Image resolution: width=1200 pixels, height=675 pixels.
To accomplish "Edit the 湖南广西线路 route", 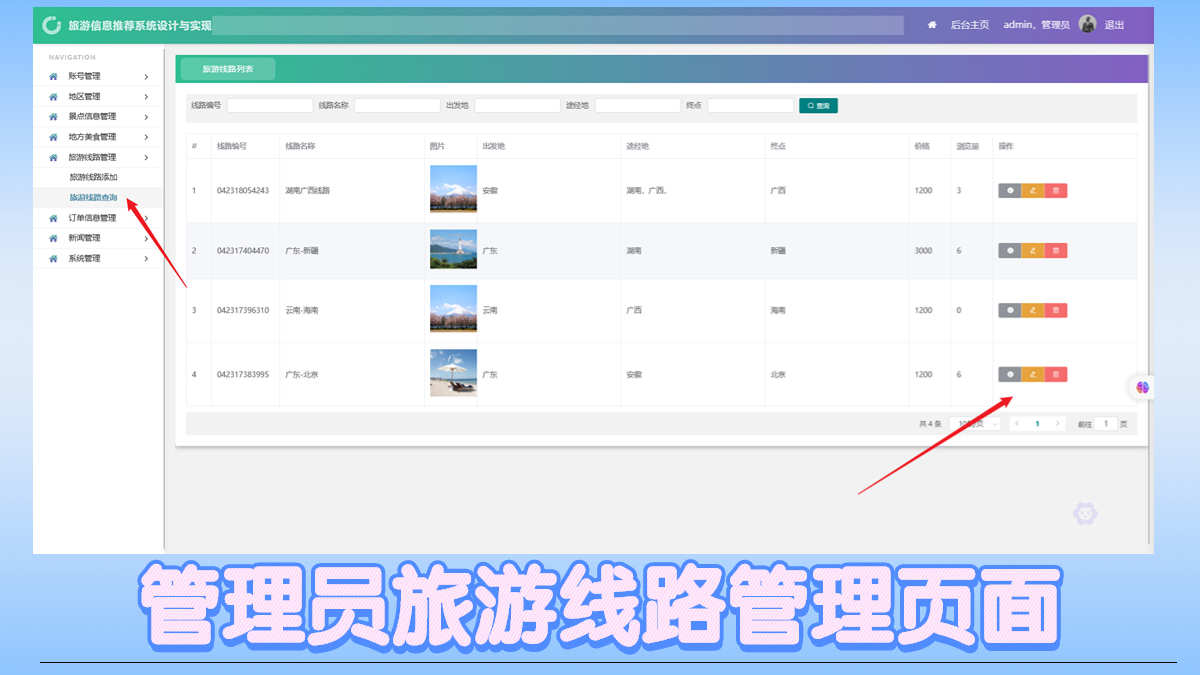I will tap(1033, 191).
